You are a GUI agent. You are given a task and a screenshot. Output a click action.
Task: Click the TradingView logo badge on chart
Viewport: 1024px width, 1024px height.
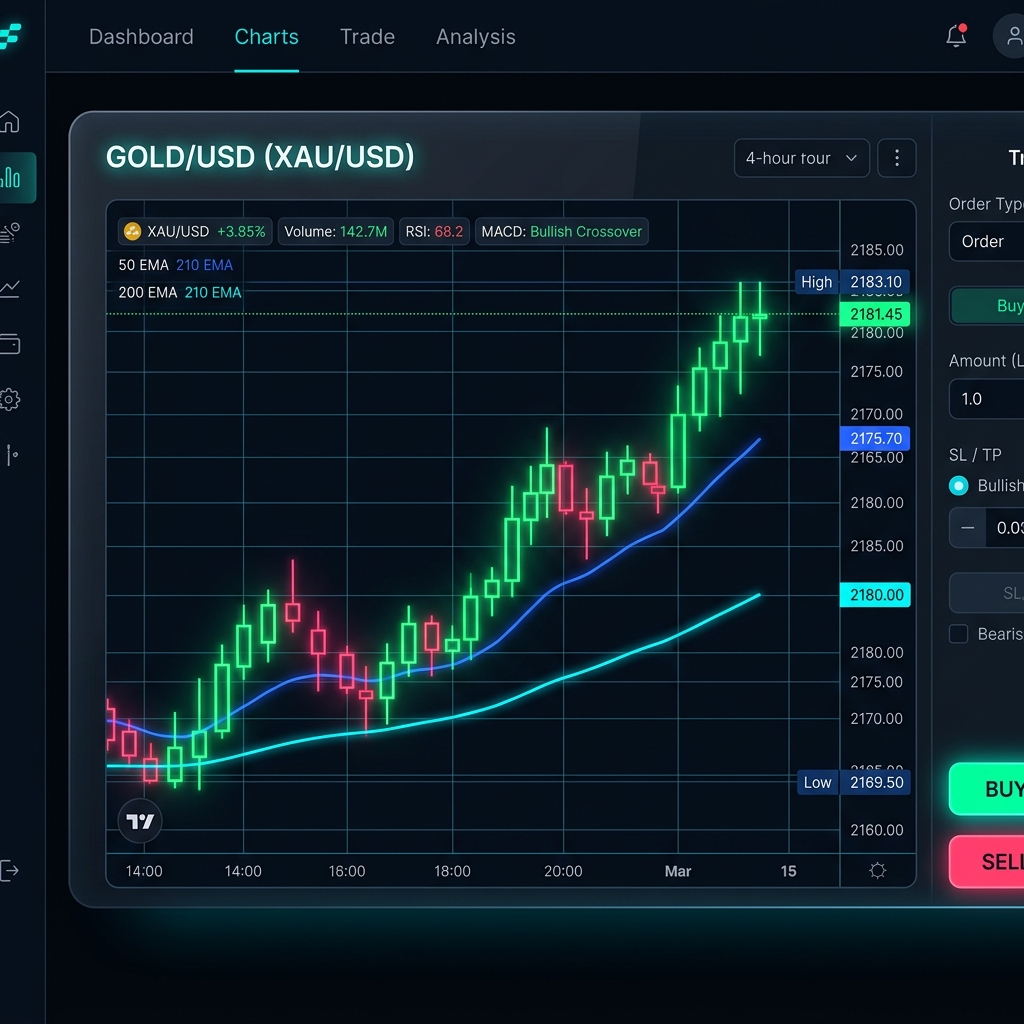140,821
